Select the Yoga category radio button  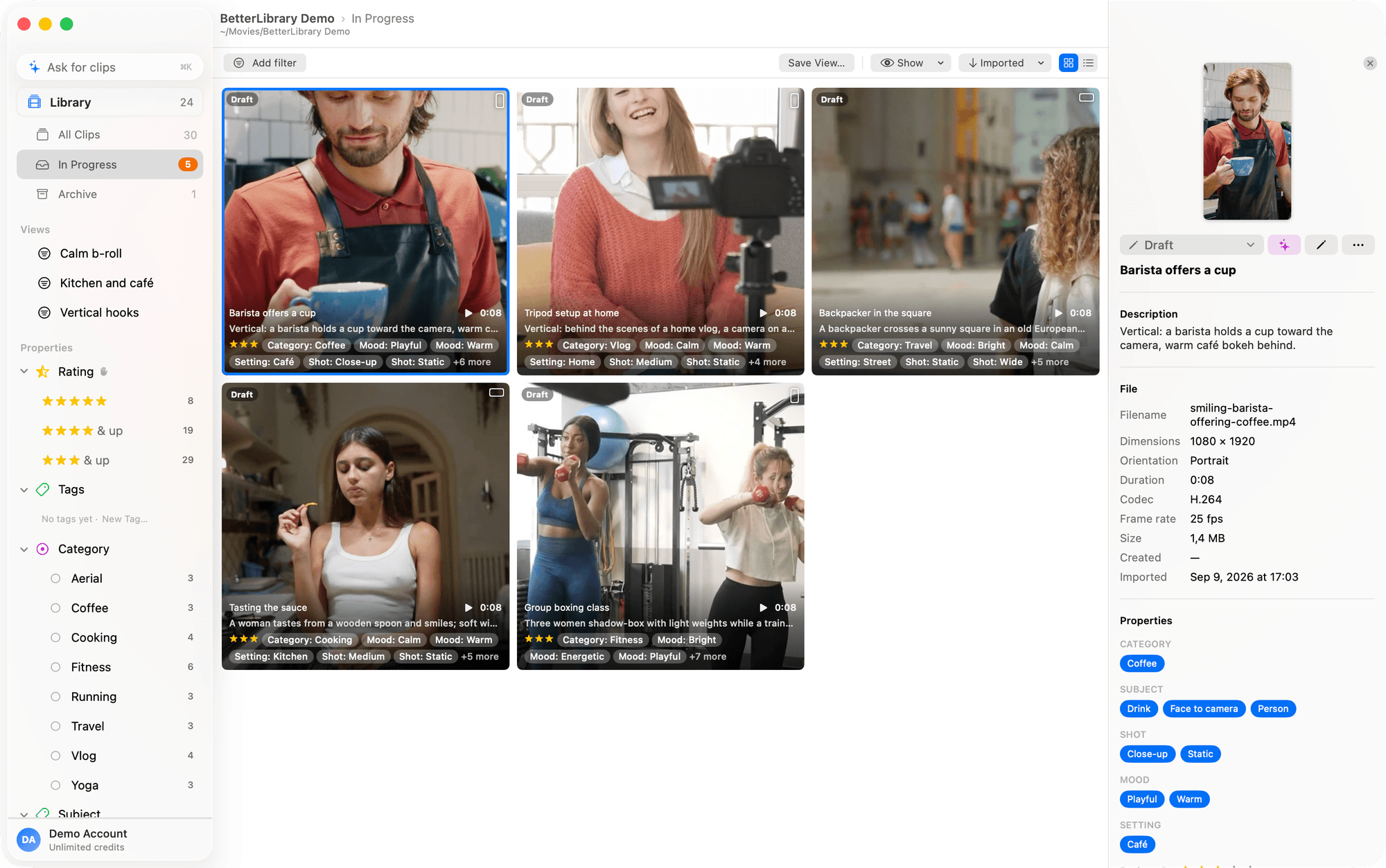(x=55, y=786)
